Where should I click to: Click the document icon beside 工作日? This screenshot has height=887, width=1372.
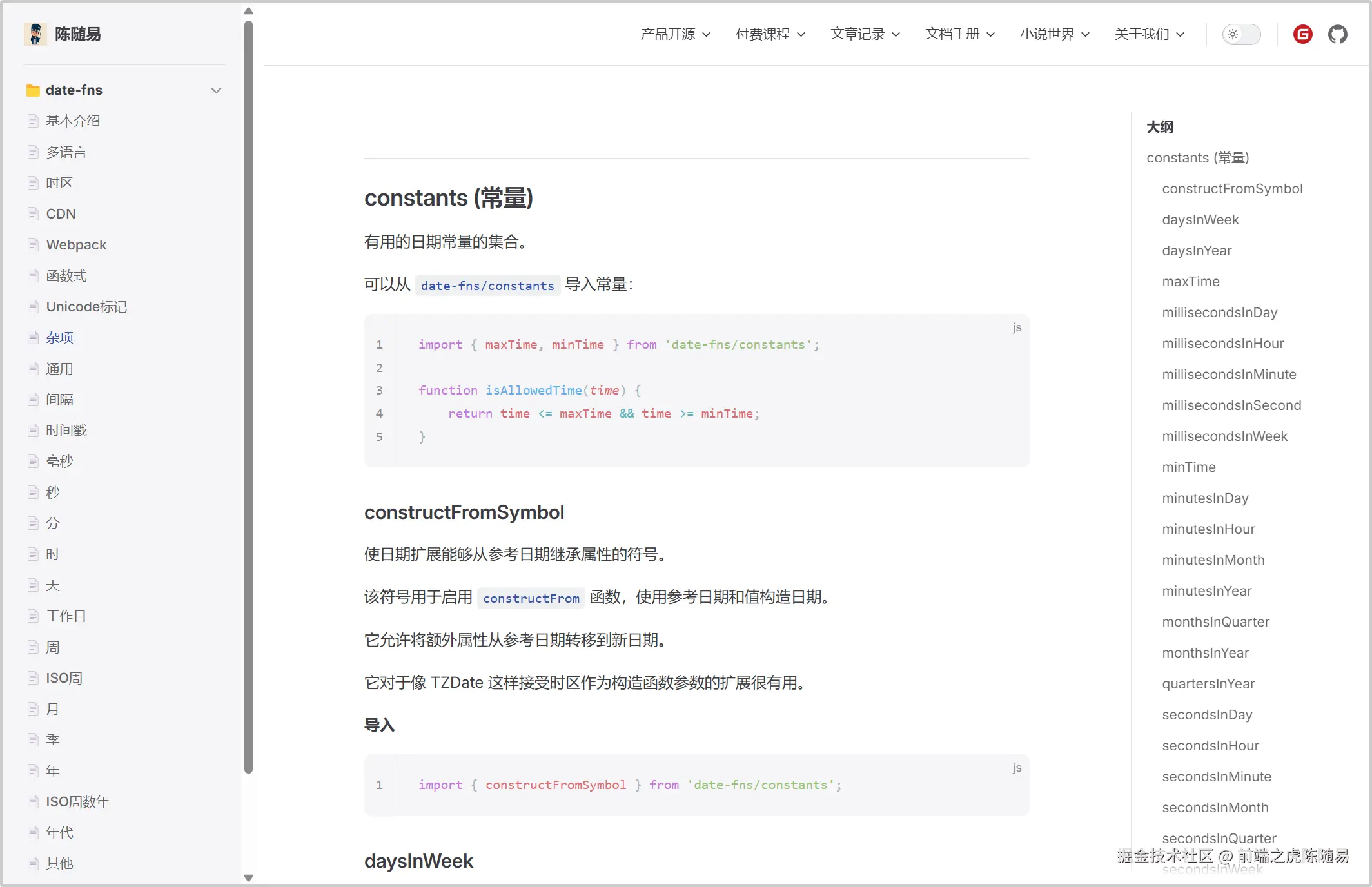[34, 616]
